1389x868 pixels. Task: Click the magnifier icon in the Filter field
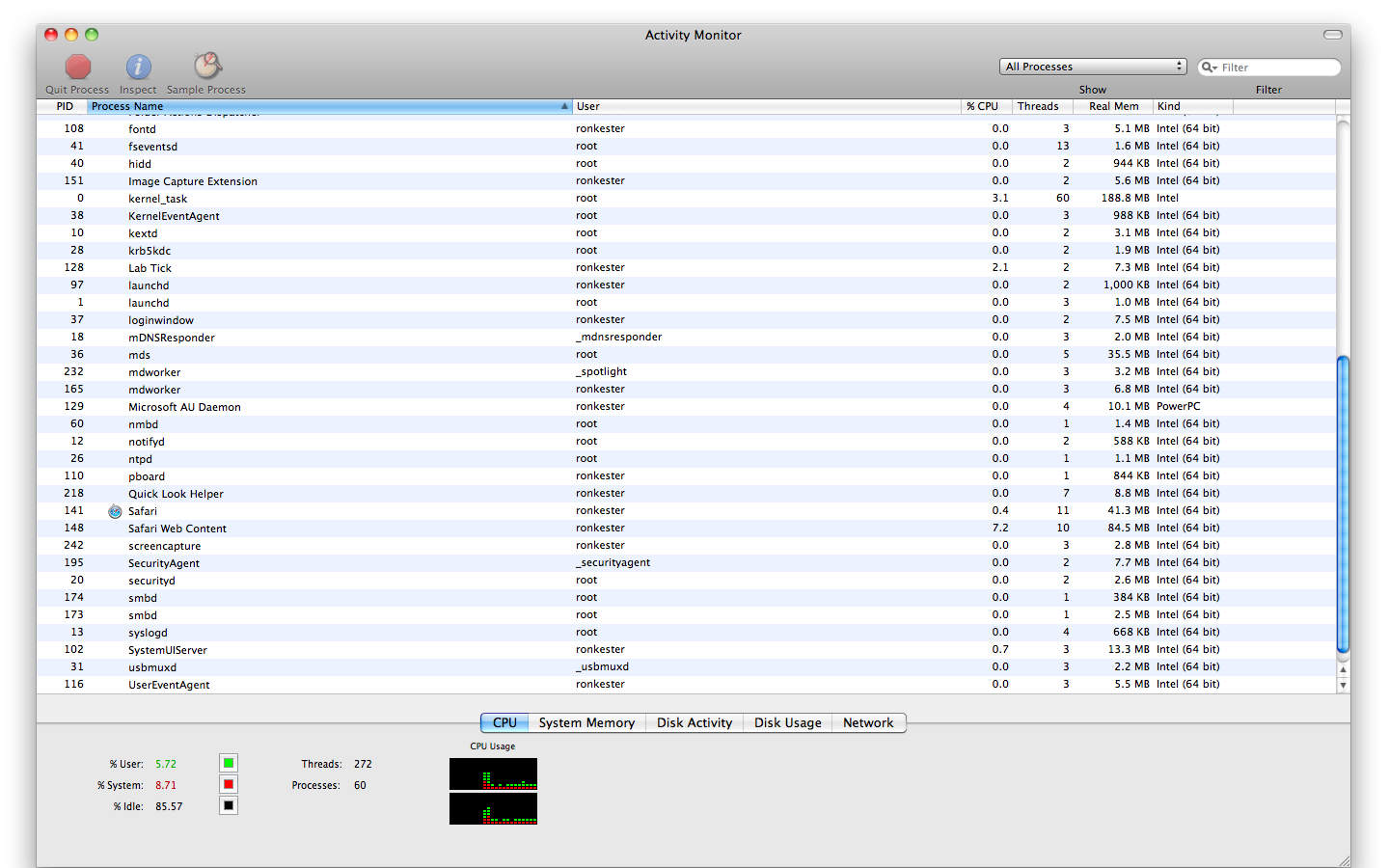coord(1210,68)
